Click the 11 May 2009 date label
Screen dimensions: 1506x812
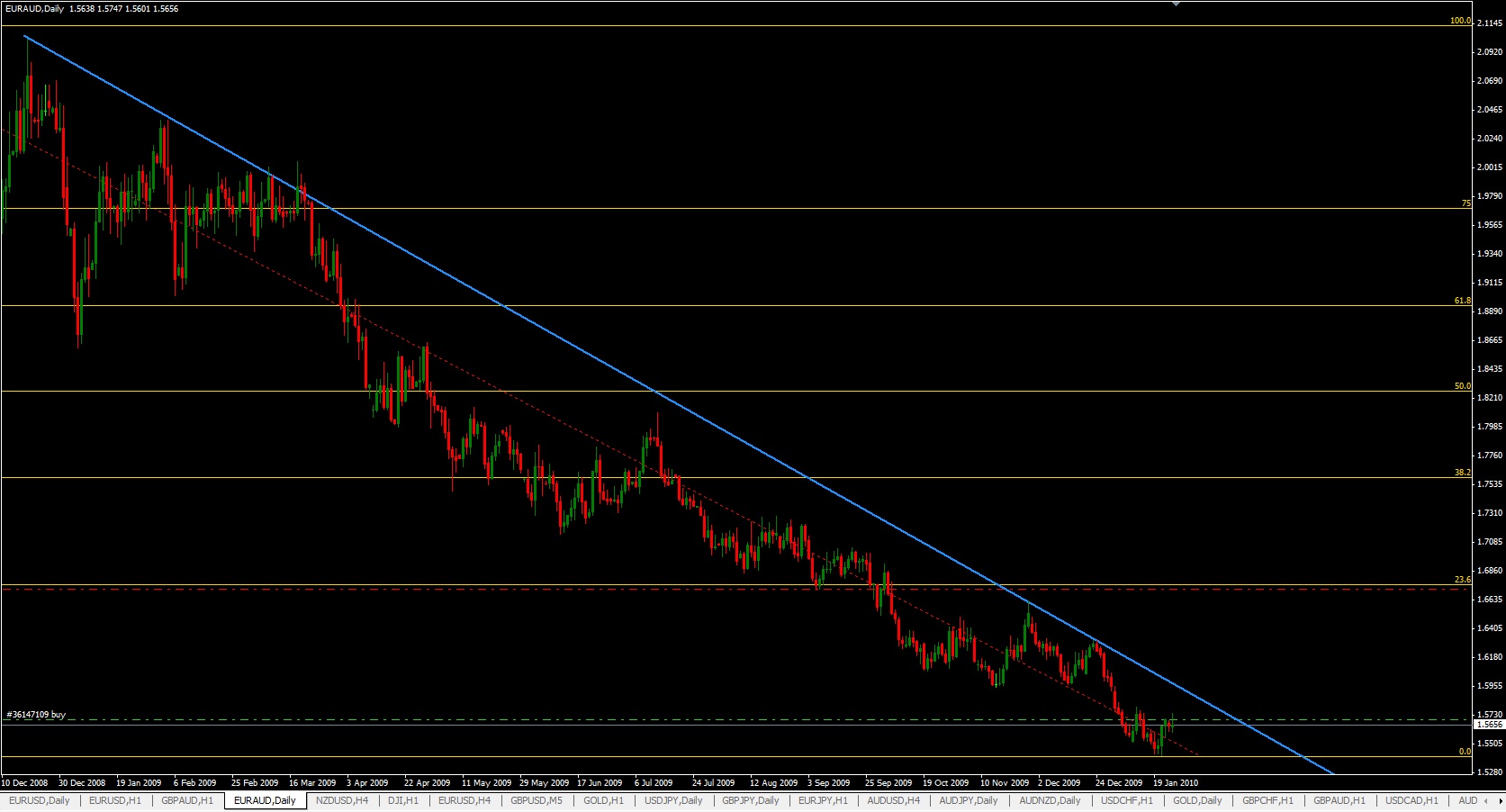(x=484, y=783)
